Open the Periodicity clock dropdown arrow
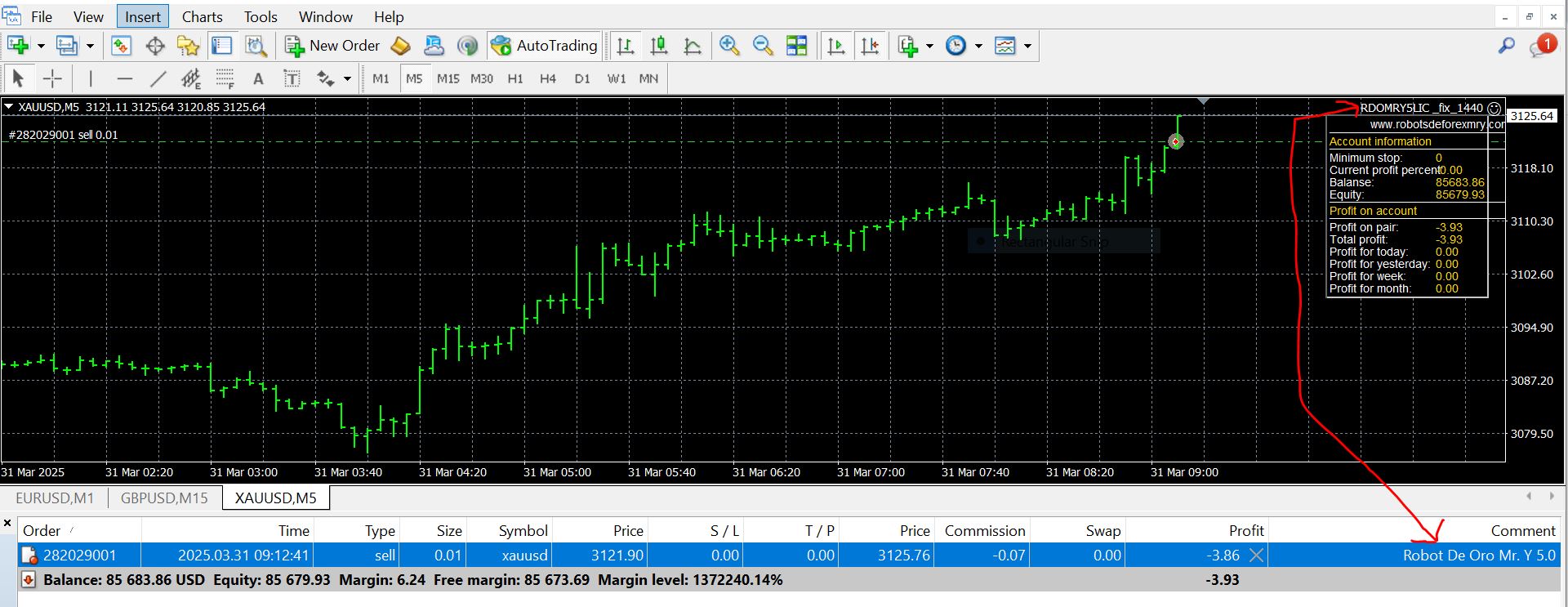The image size is (1568, 607). coord(978,46)
